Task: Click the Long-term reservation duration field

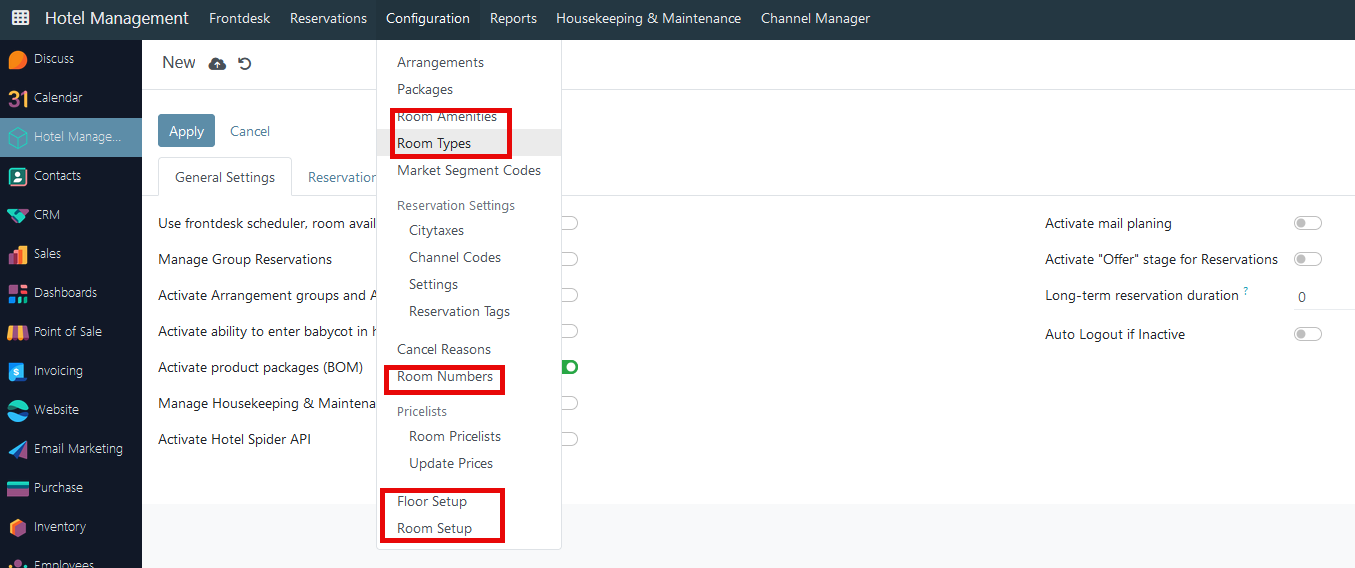Action: 1324,297
